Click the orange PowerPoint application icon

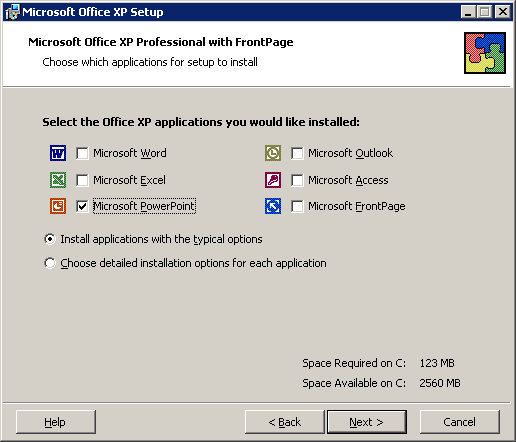pos(58,206)
